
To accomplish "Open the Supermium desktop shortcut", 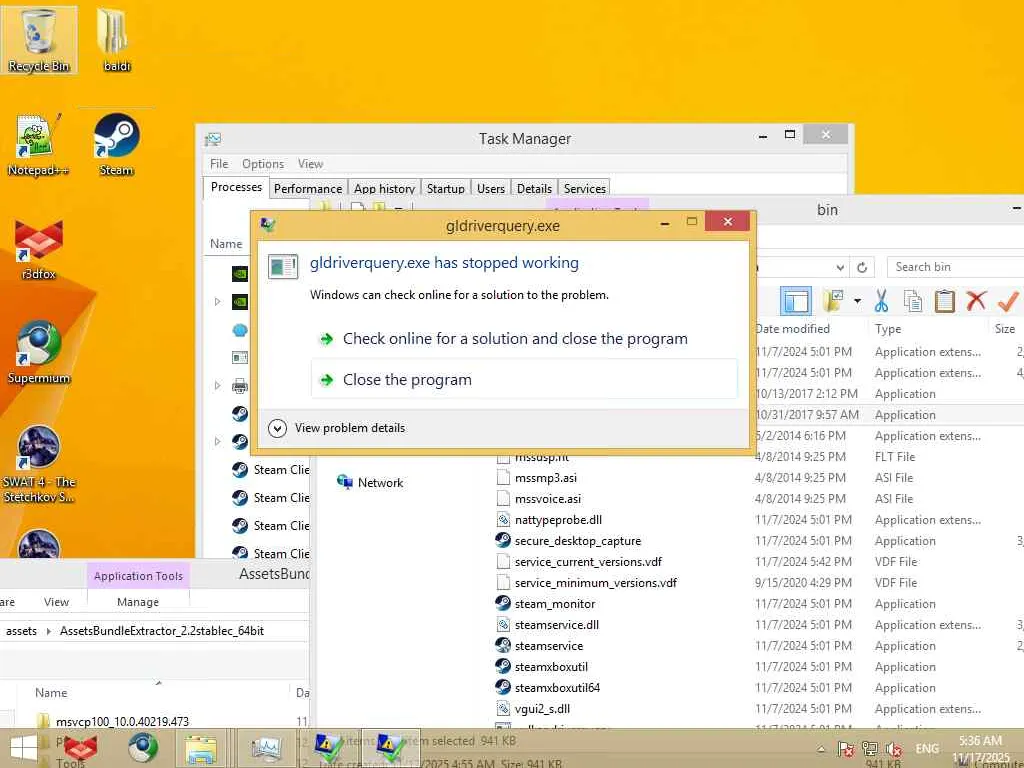I will pyautogui.click(x=39, y=353).
